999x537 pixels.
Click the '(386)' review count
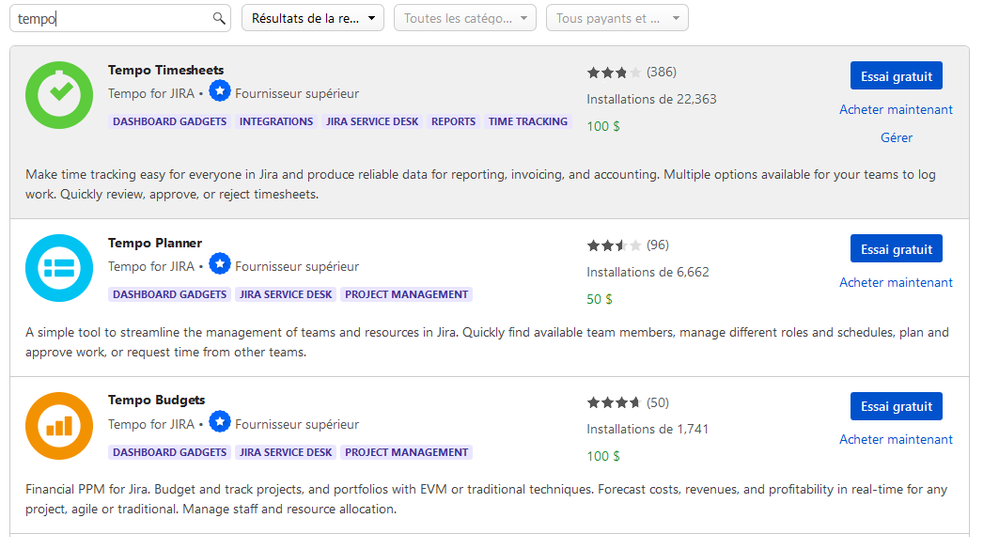coord(661,72)
